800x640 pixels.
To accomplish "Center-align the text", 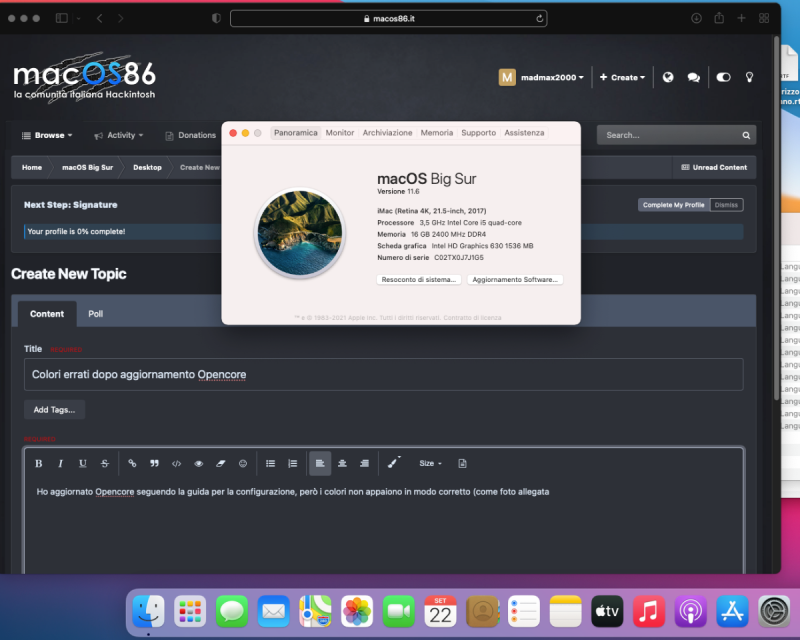I will 342,463.
